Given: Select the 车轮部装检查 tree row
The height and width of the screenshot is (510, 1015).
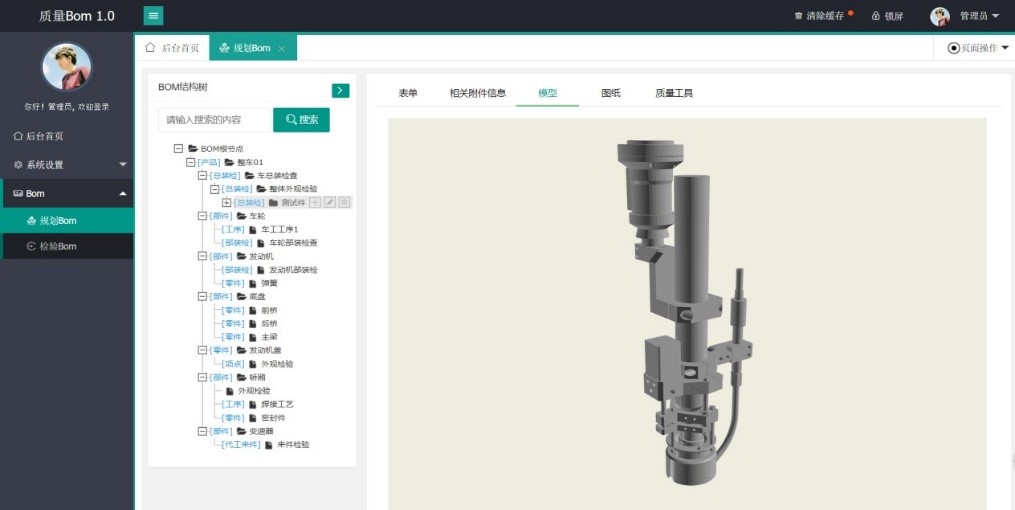Looking at the screenshot, I should coord(269,243).
